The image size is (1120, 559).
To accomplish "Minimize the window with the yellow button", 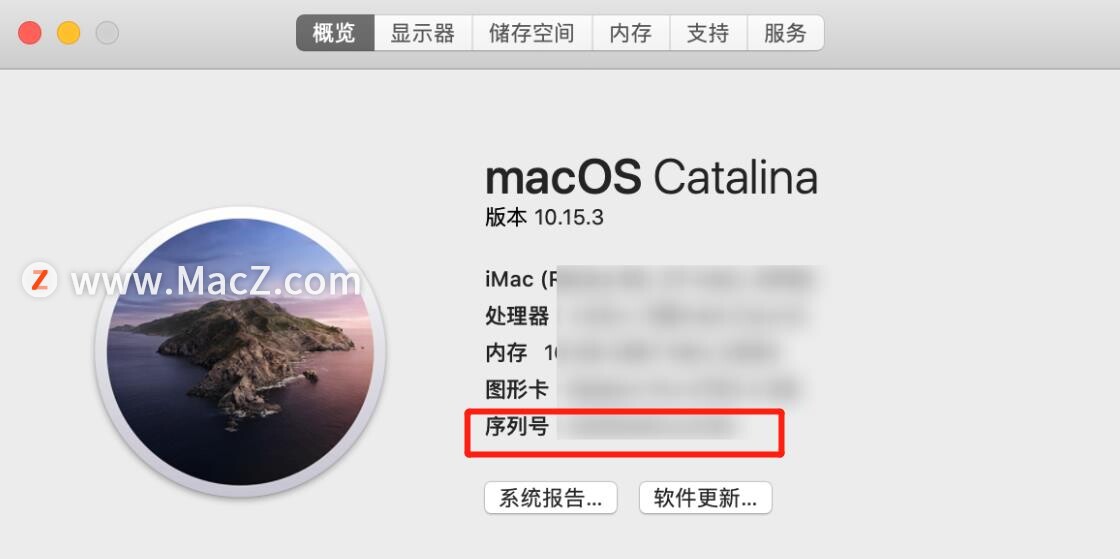I will 69,33.
